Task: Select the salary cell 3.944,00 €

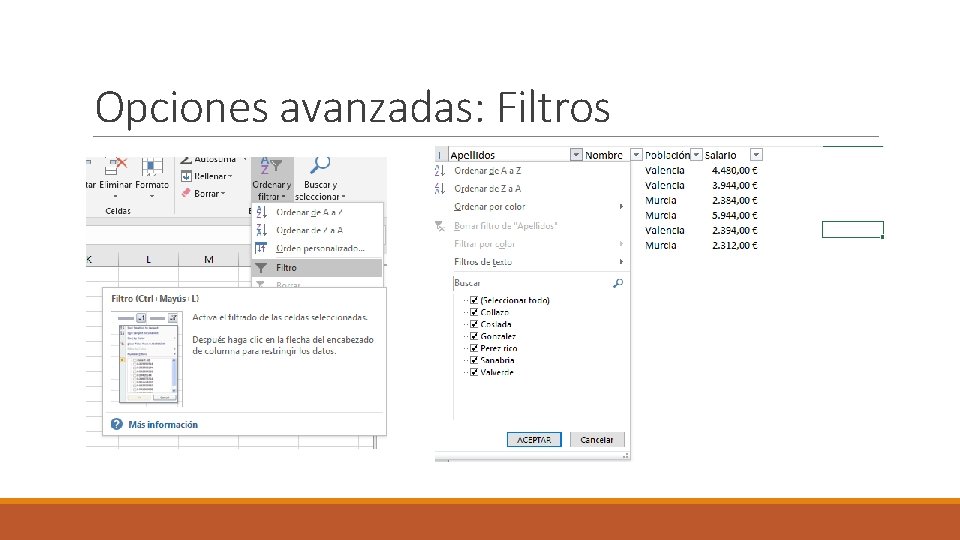Action: coord(734,186)
